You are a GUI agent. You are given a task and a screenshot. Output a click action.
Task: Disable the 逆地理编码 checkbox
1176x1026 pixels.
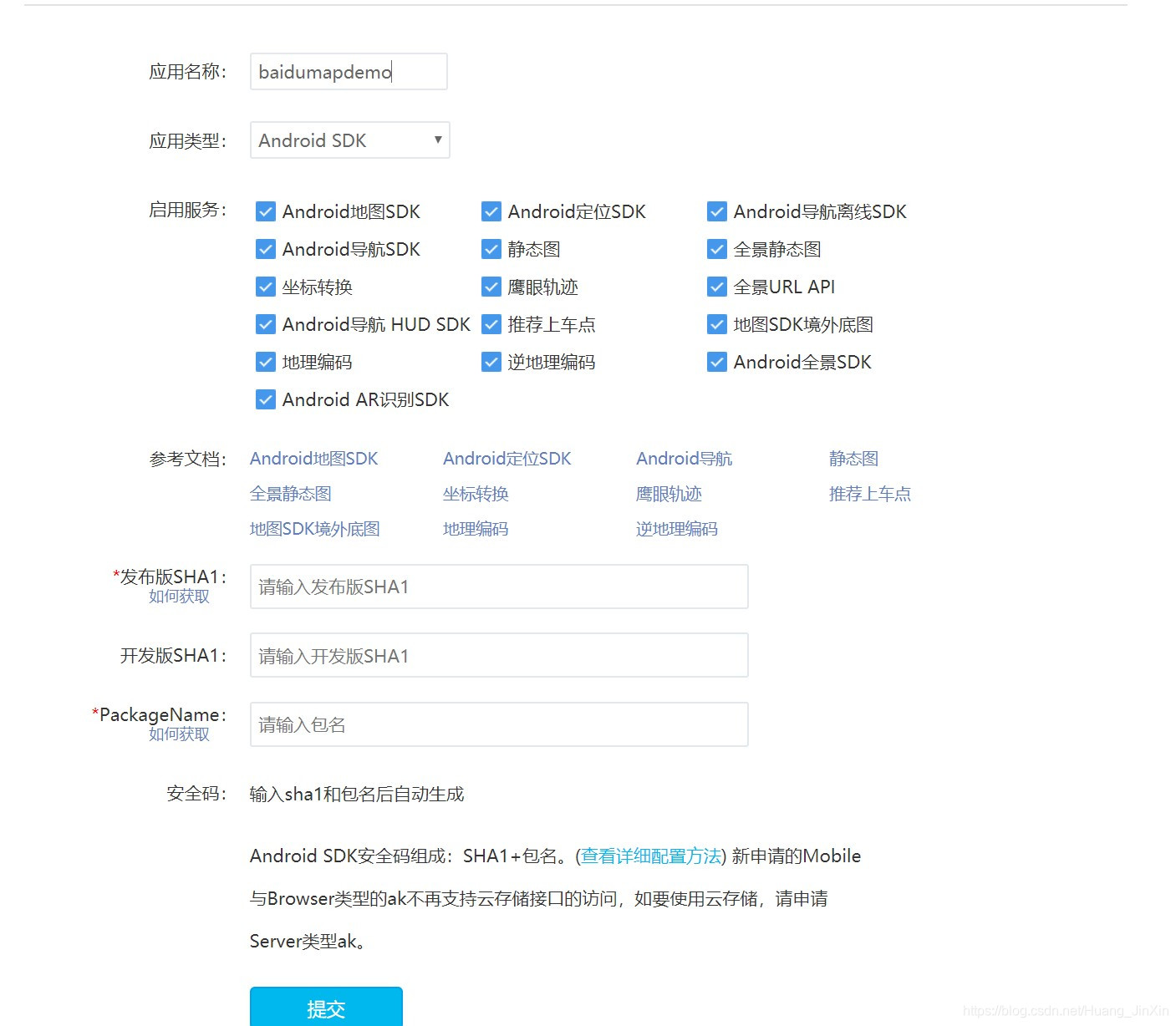click(491, 362)
